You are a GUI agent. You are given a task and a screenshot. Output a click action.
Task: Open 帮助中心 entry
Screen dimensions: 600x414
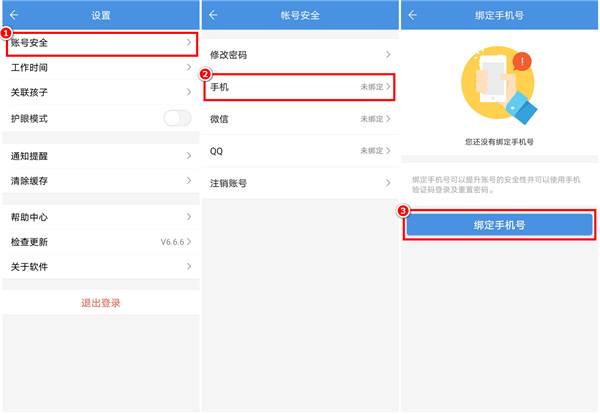click(x=100, y=217)
